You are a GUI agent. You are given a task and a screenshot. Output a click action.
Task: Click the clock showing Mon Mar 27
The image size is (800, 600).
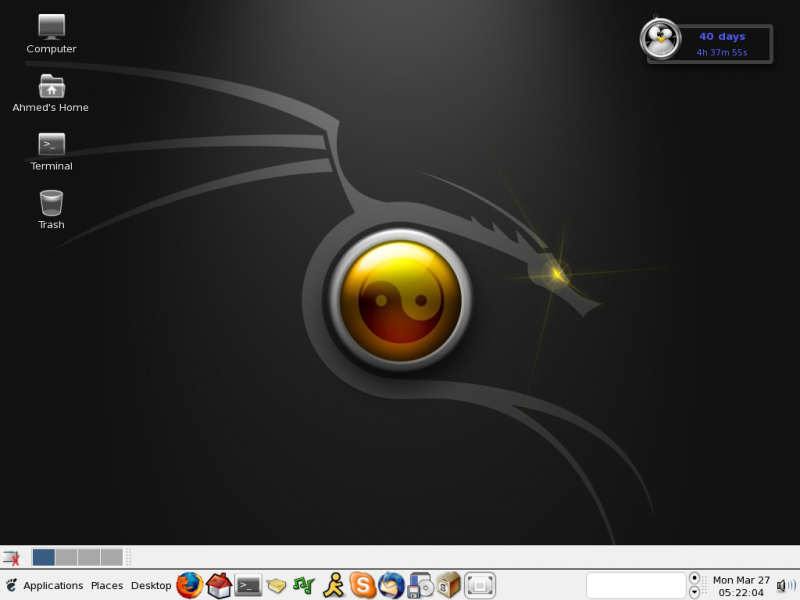tap(742, 586)
